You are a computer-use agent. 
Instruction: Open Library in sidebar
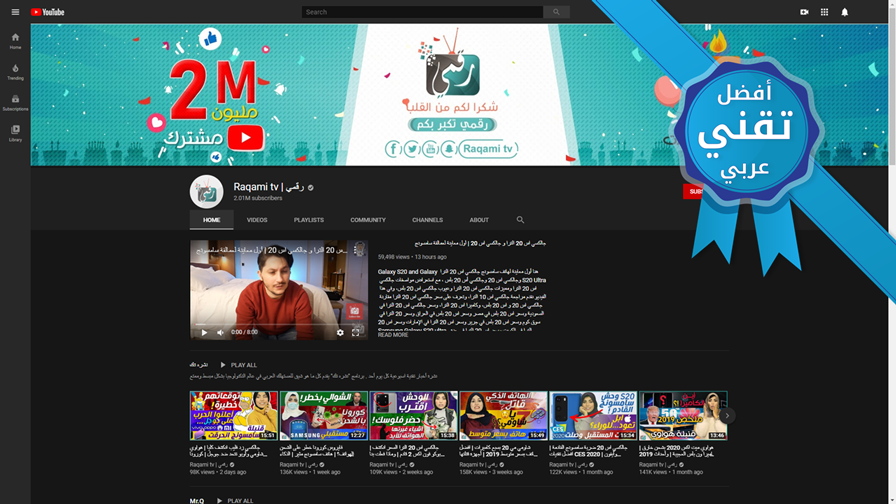[x=15, y=134]
